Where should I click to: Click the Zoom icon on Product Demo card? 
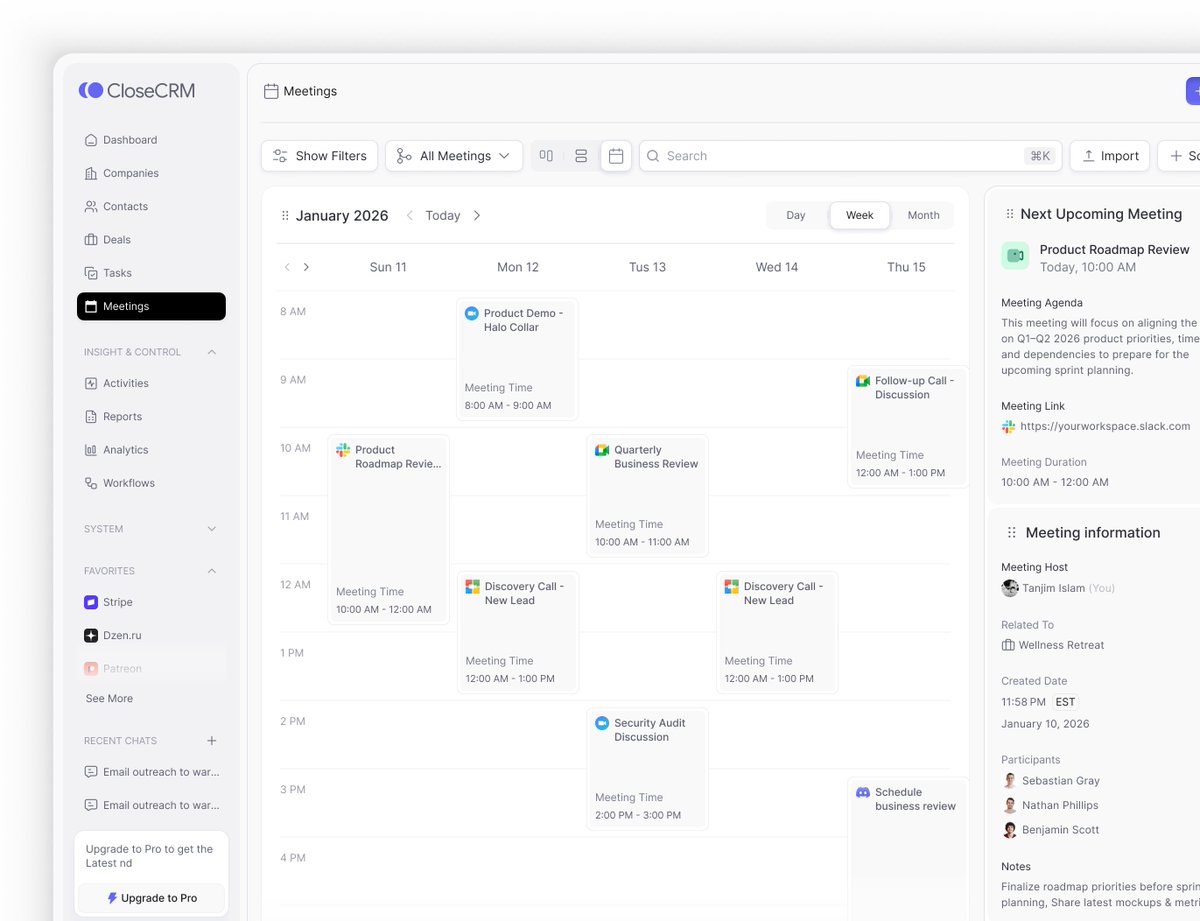click(472, 313)
